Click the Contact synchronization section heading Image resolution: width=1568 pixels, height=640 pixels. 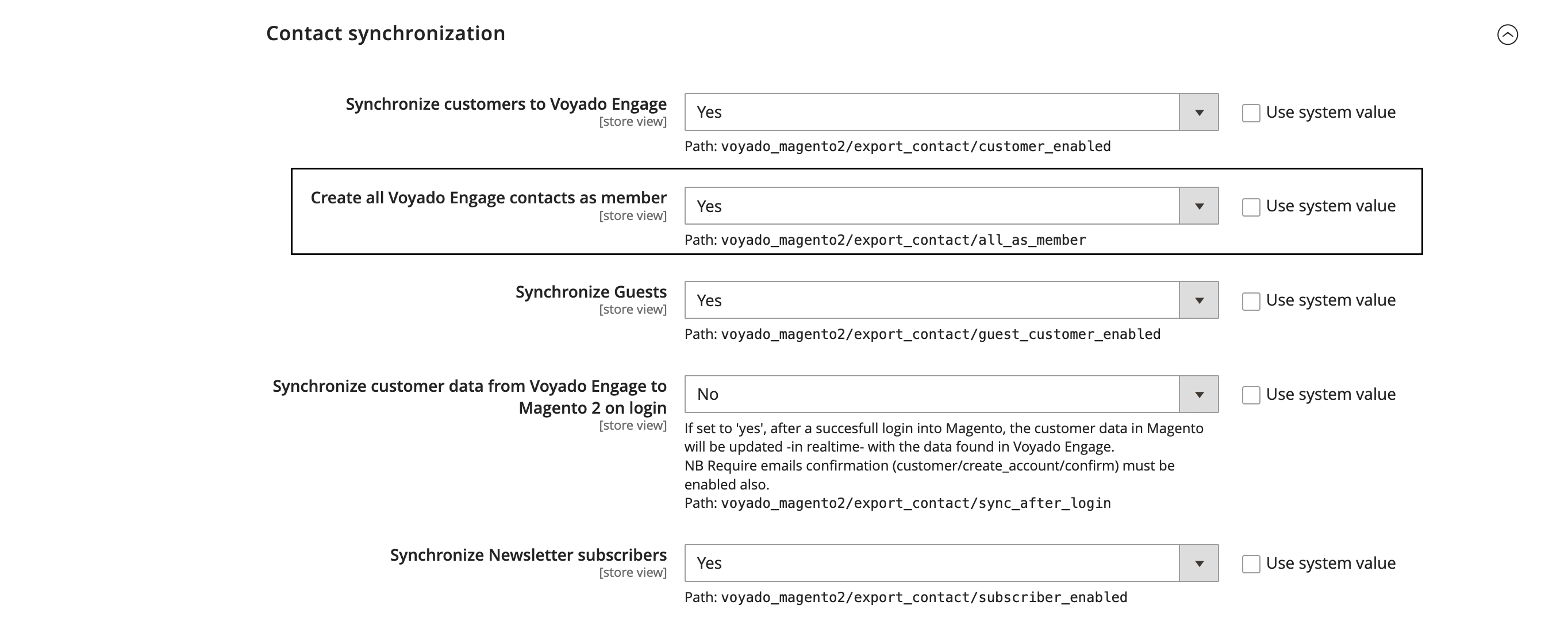coord(385,33)
